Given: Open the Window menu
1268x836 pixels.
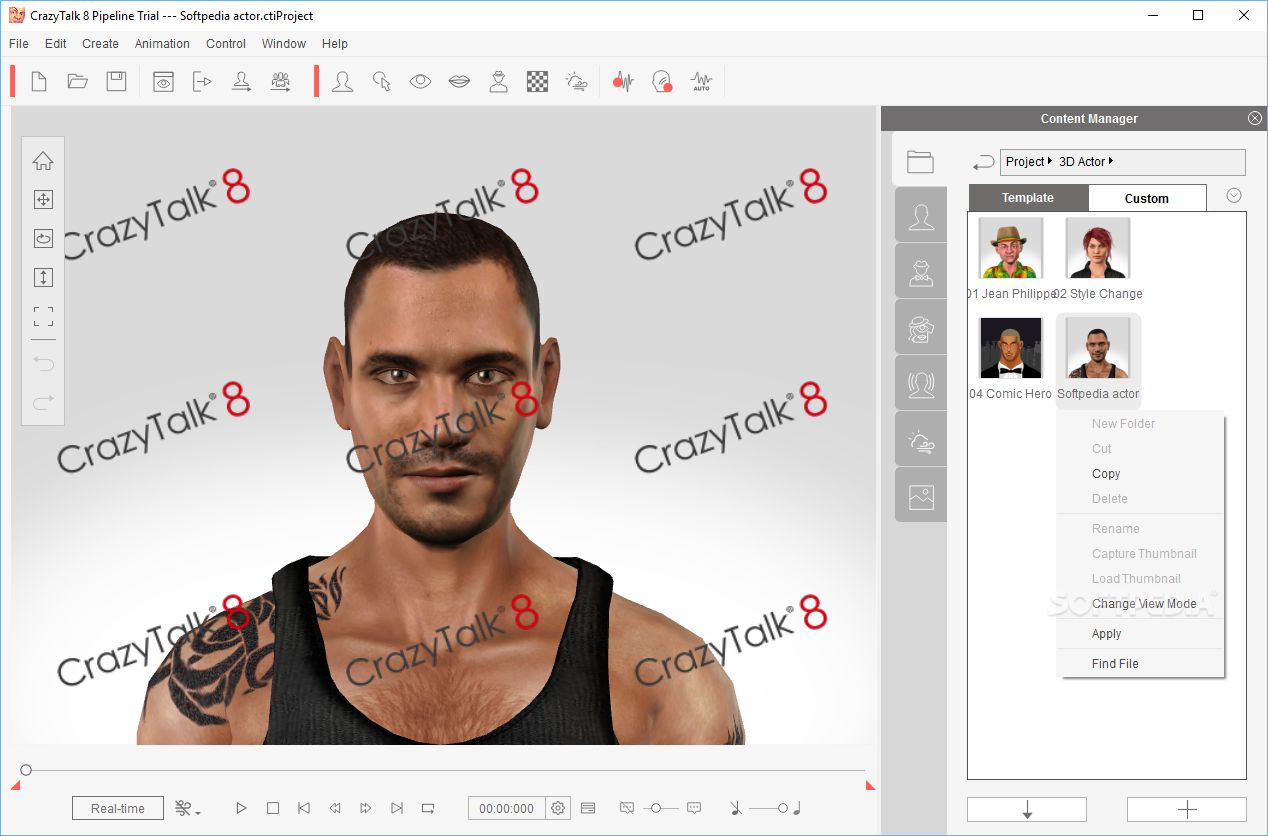Looking at the screenshot, I should click(284, 44).
